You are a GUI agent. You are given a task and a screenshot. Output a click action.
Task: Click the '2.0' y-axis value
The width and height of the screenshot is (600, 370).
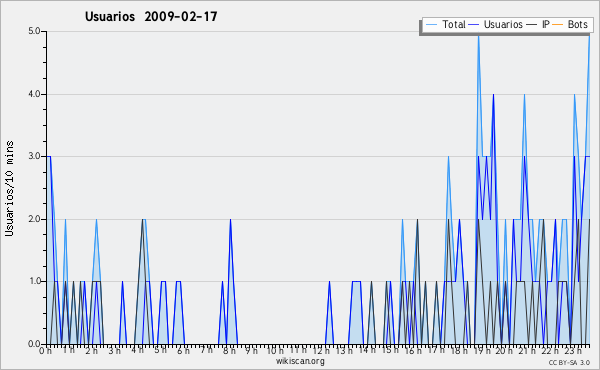[x=34, y=219]
